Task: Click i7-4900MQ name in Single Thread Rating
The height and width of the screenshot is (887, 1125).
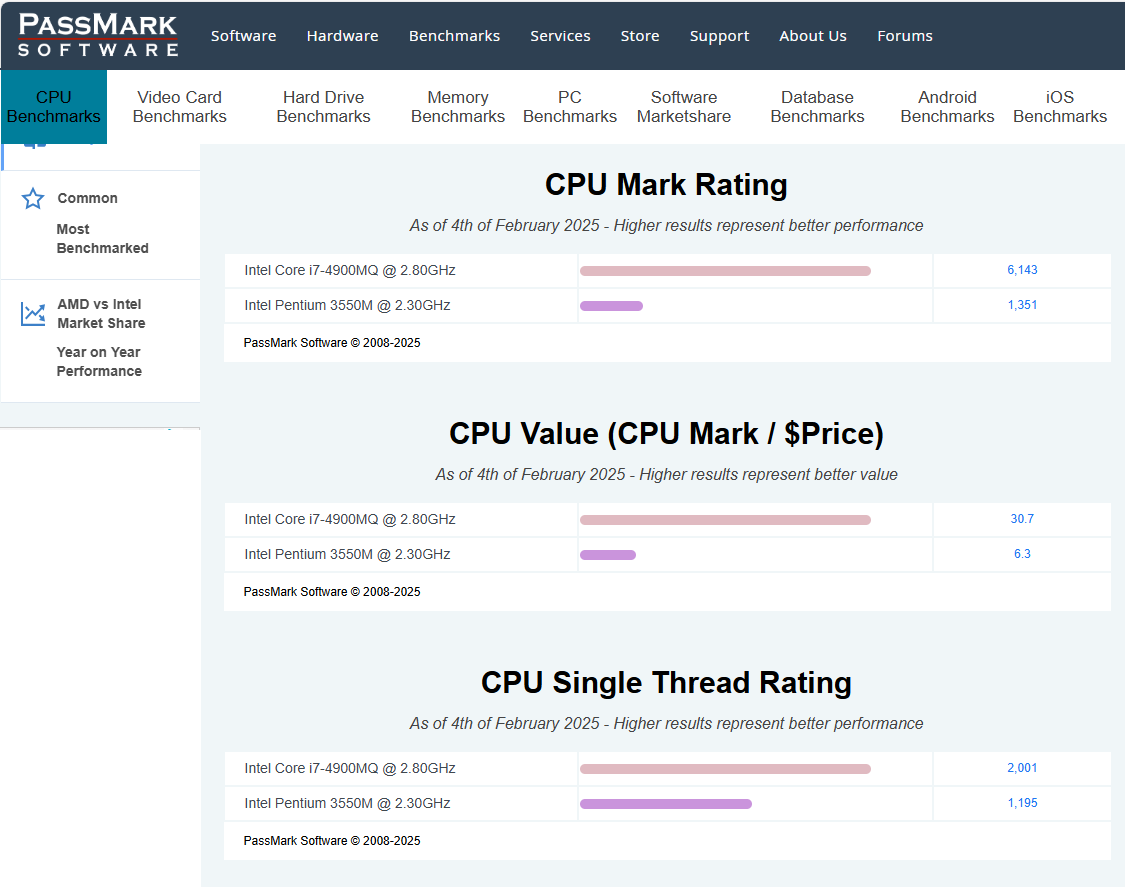Action: pyautogui.click(x=350, y=769)
